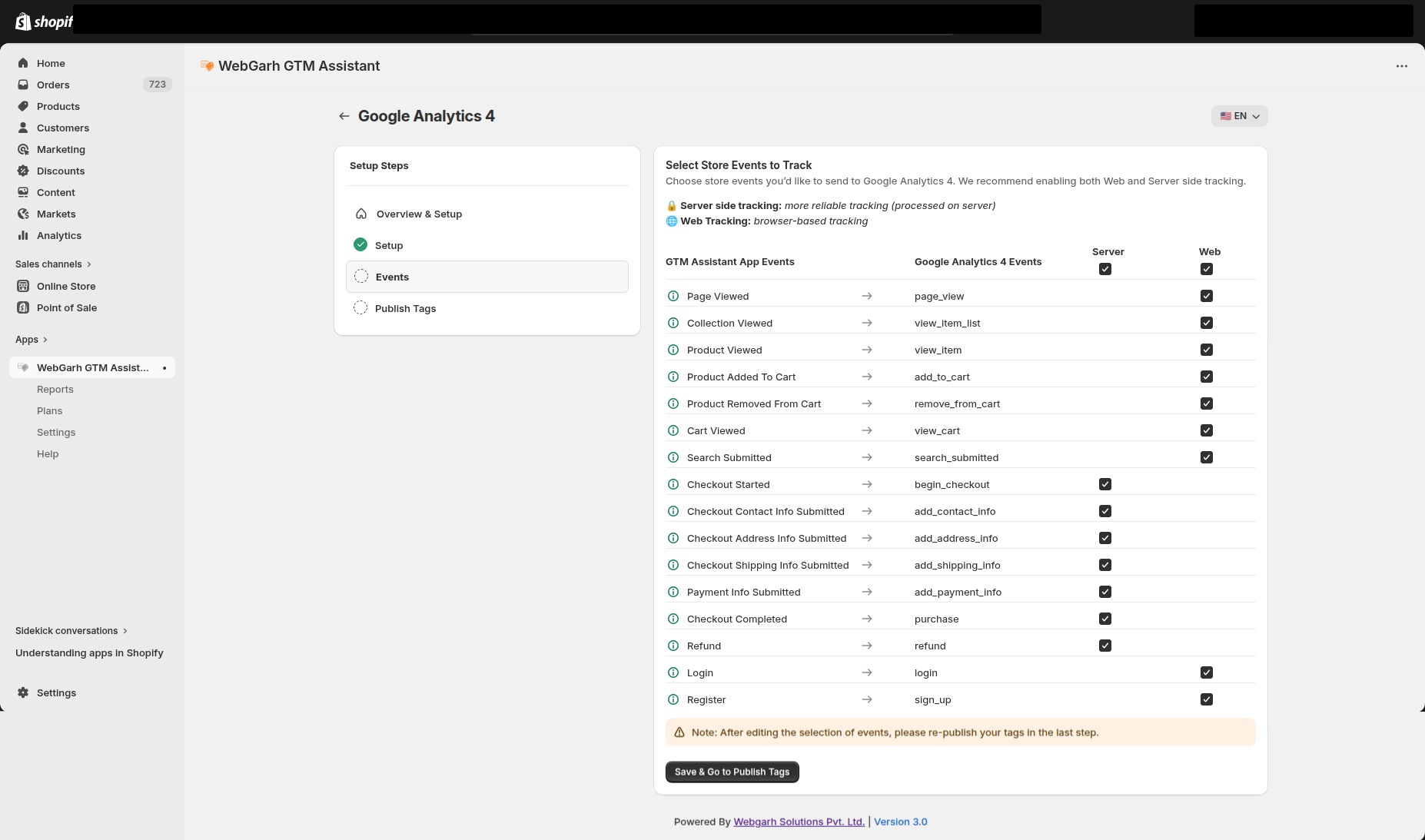The height and width of the screenshot is (840, 1425).
Task: Open Help under WebGarh app
Action: [48, 454]
